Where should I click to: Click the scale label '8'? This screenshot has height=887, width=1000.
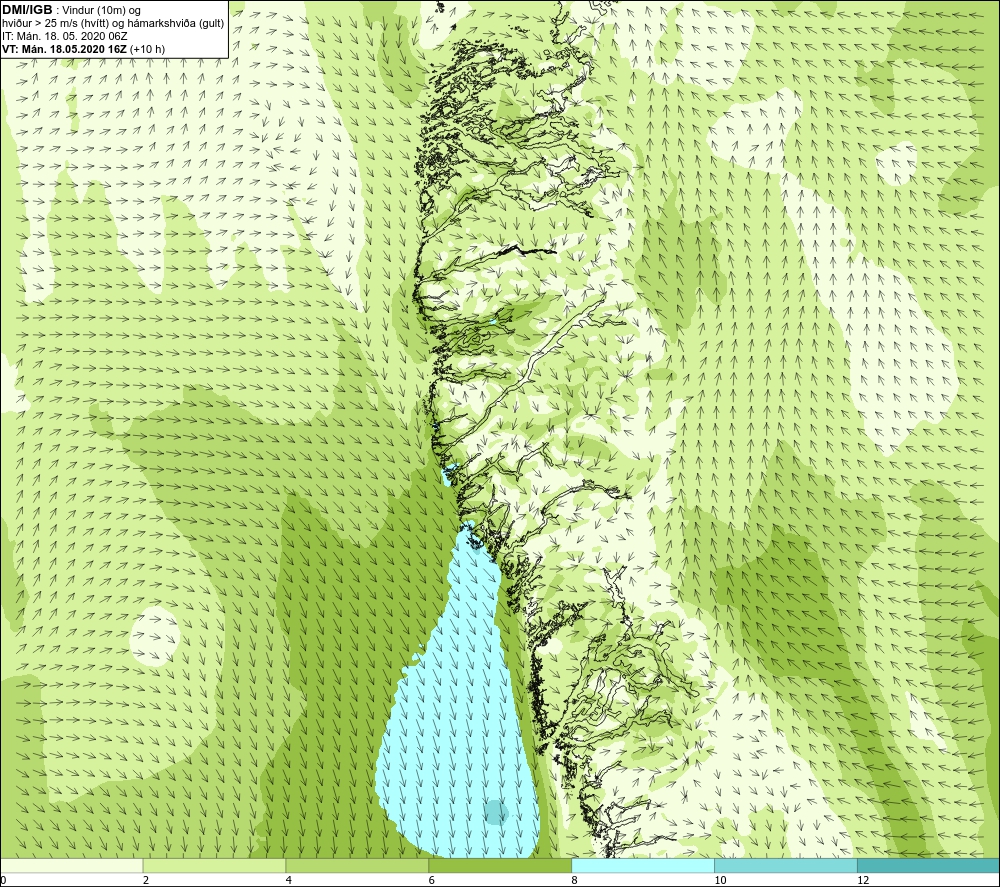(x=575, y=880)
